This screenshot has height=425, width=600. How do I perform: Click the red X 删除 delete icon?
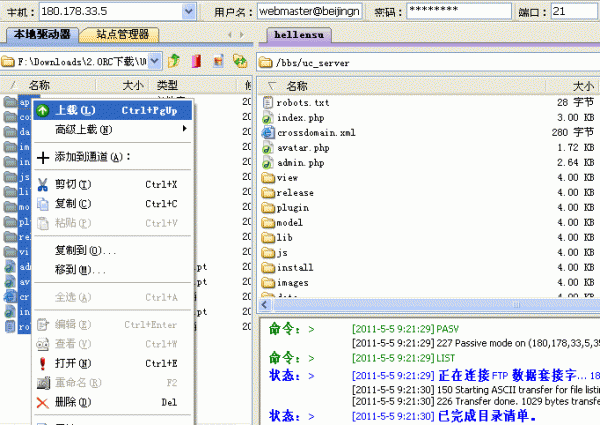pos(43,402)
